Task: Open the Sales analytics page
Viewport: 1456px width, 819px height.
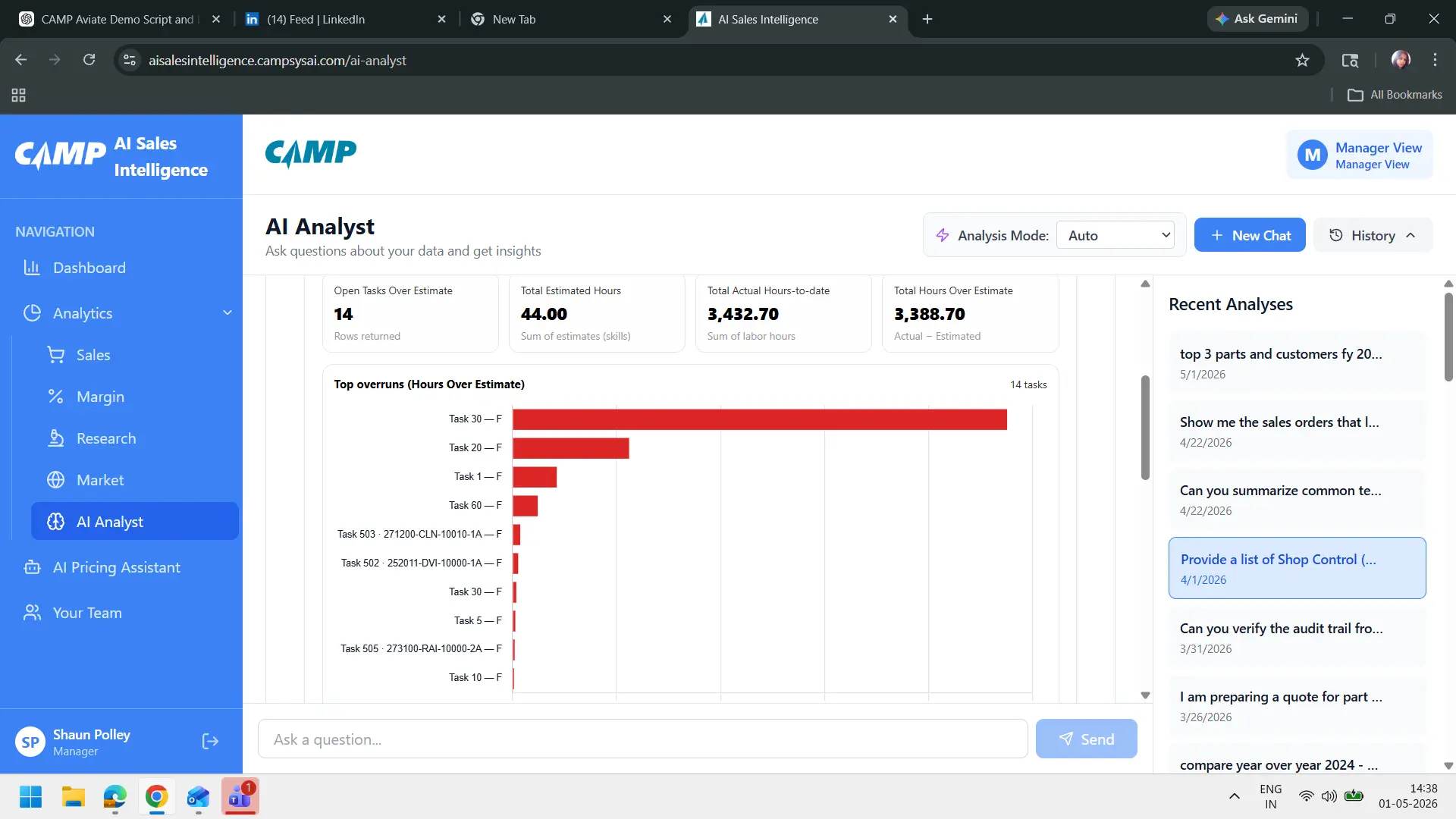Action: pyautogui.click(x=93, y=355)
